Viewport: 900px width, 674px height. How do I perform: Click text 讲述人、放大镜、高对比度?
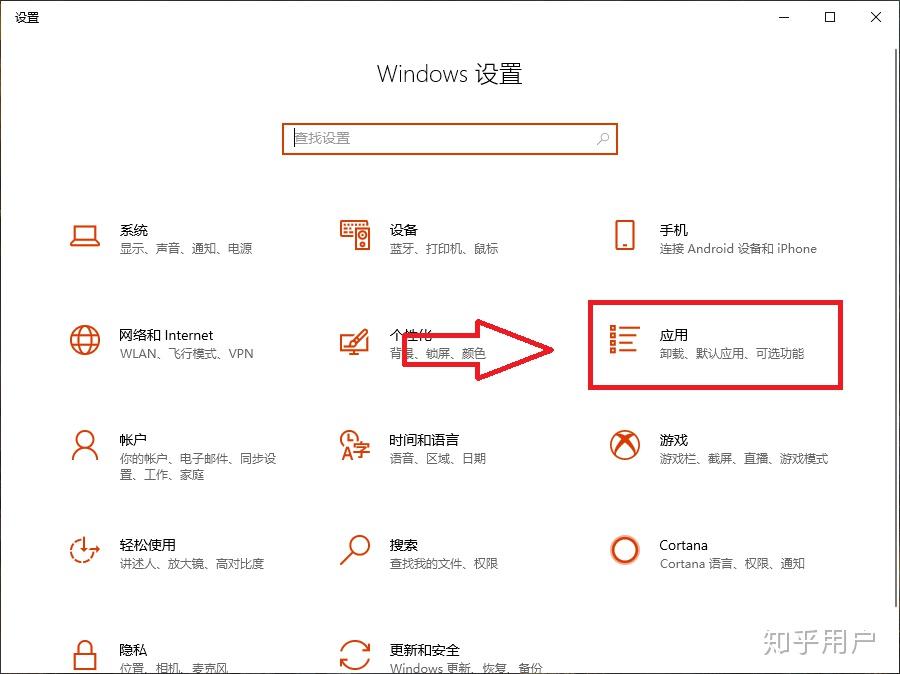(192, 564)
